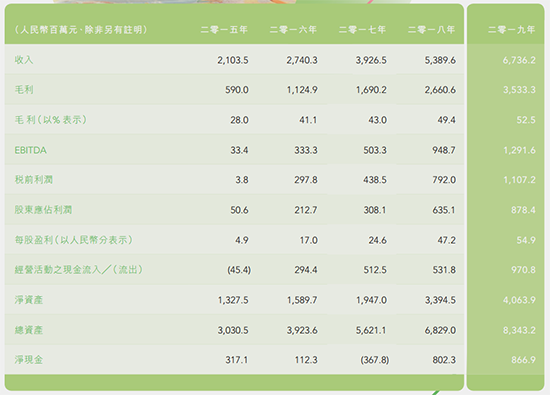Click the EBITDA value 503.3
This screenshot has width=550, height=395.
(375, 150)
